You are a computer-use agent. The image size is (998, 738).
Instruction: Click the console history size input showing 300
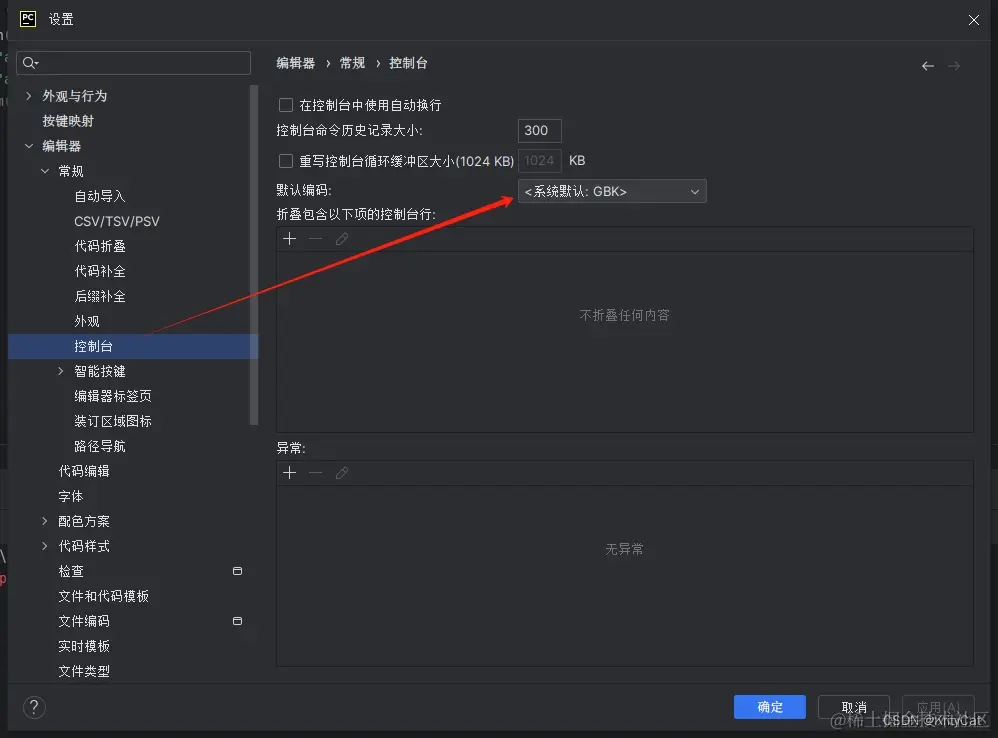(539, 130)
